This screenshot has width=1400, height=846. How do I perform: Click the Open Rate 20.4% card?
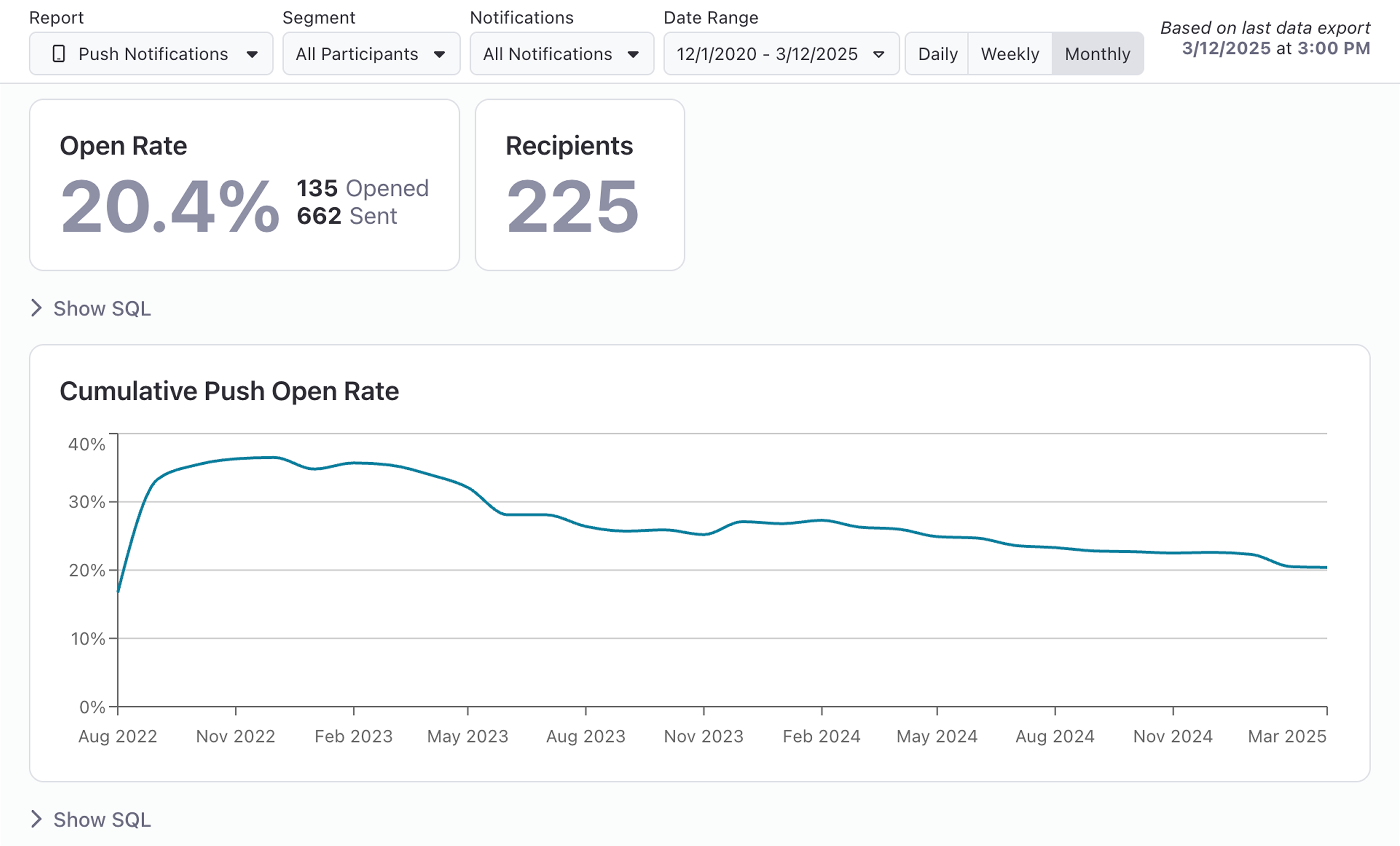tap(244, 184)
